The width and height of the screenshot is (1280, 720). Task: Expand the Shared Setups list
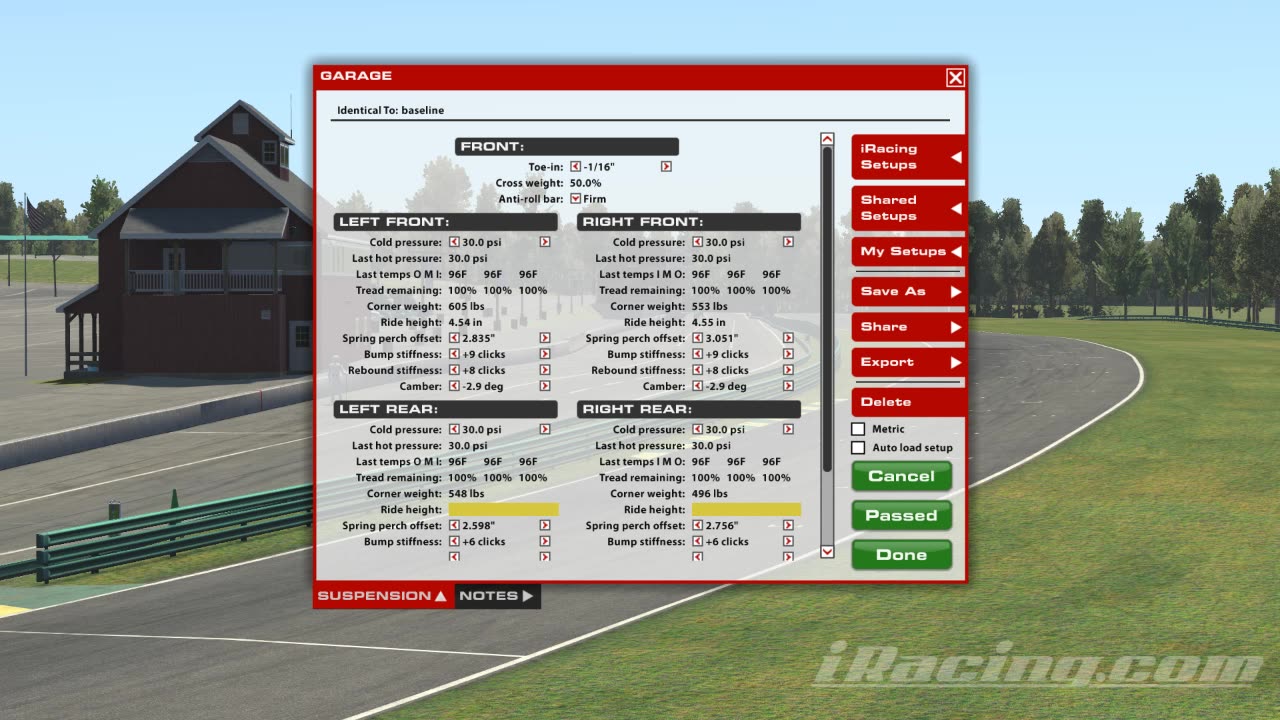908,208
